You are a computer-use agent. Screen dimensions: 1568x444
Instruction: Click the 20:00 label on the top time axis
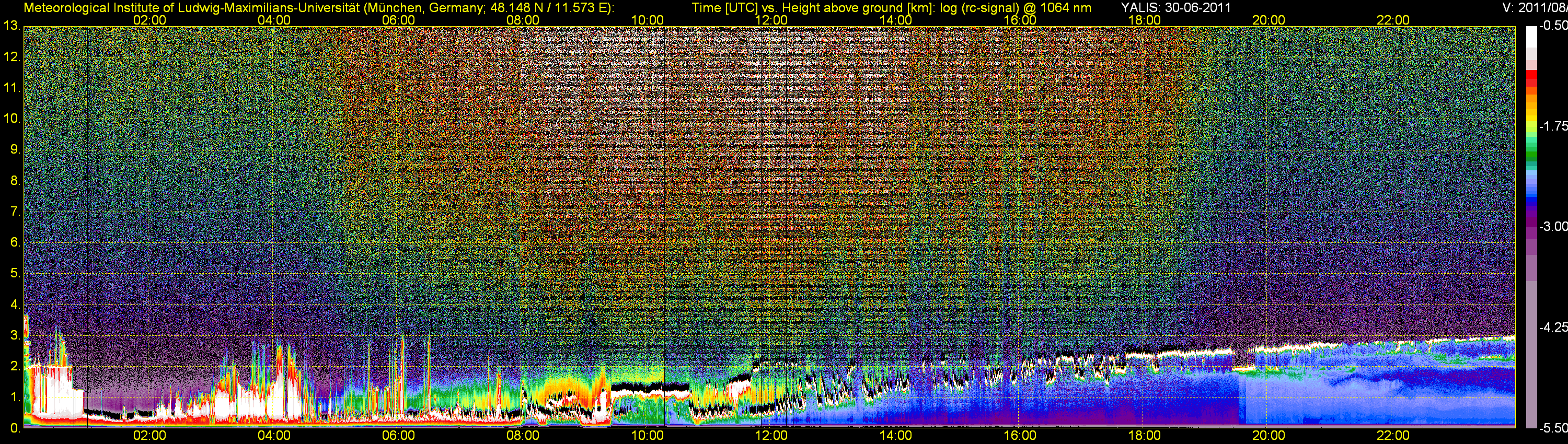(x=1269, y=20)
